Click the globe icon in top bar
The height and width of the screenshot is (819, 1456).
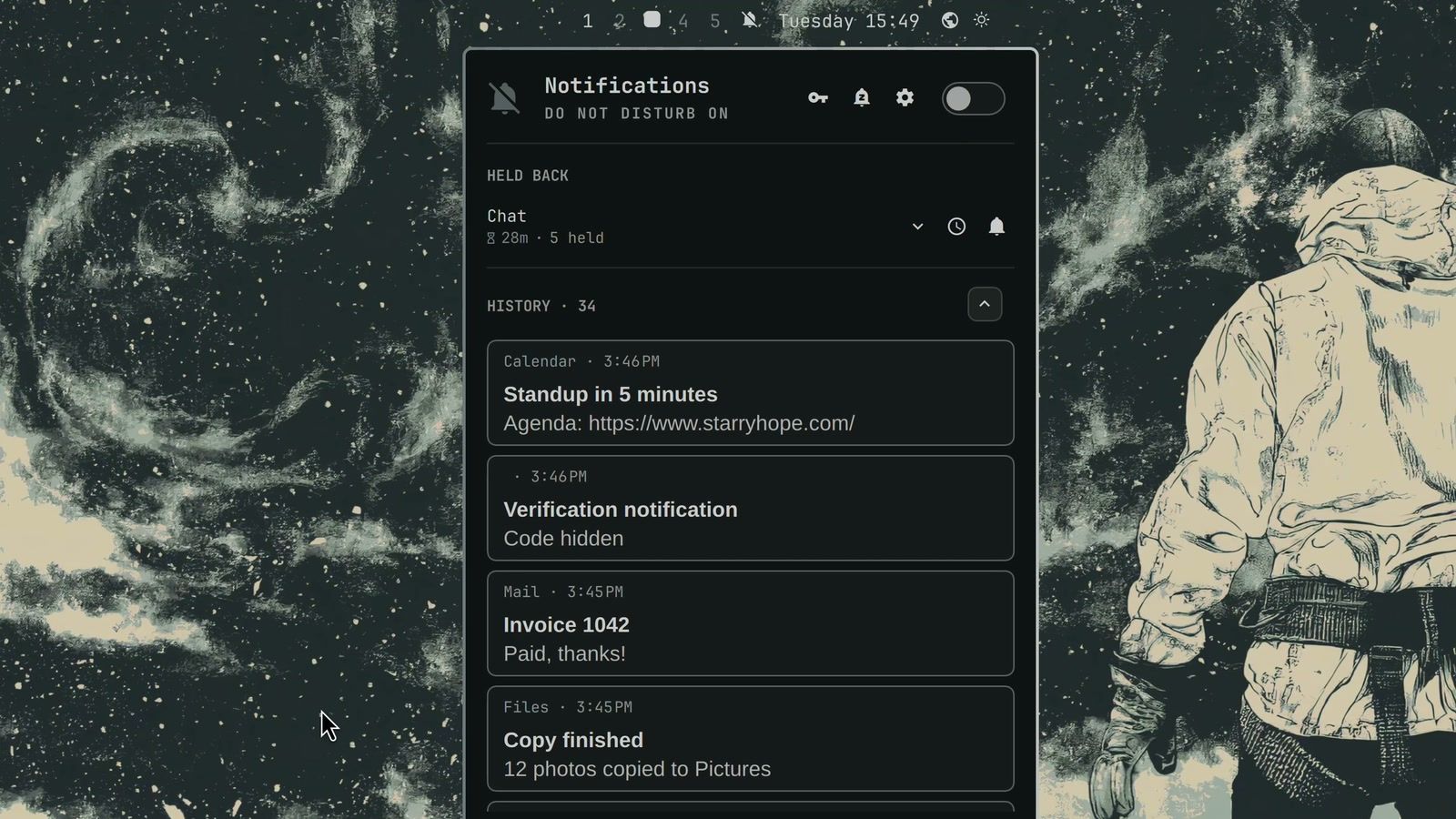point(949,20)
